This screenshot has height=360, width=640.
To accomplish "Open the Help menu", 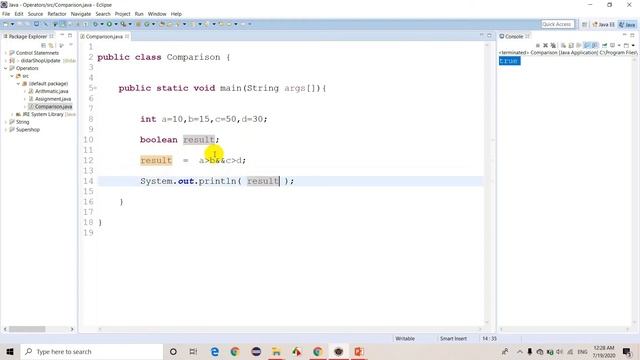I will (x=176, y=14).
